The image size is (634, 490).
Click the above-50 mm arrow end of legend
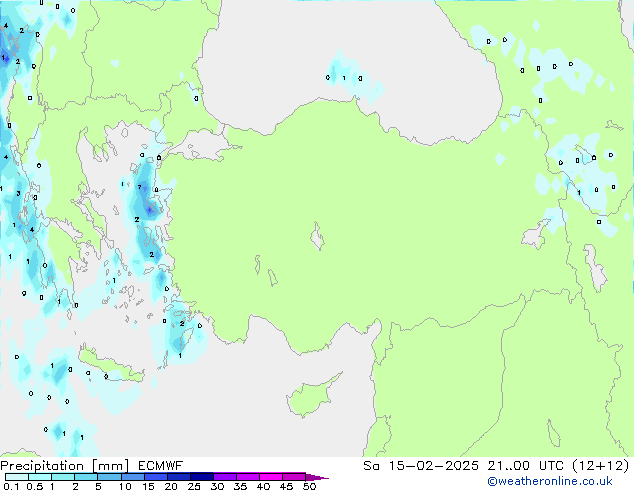coord(317,477)
